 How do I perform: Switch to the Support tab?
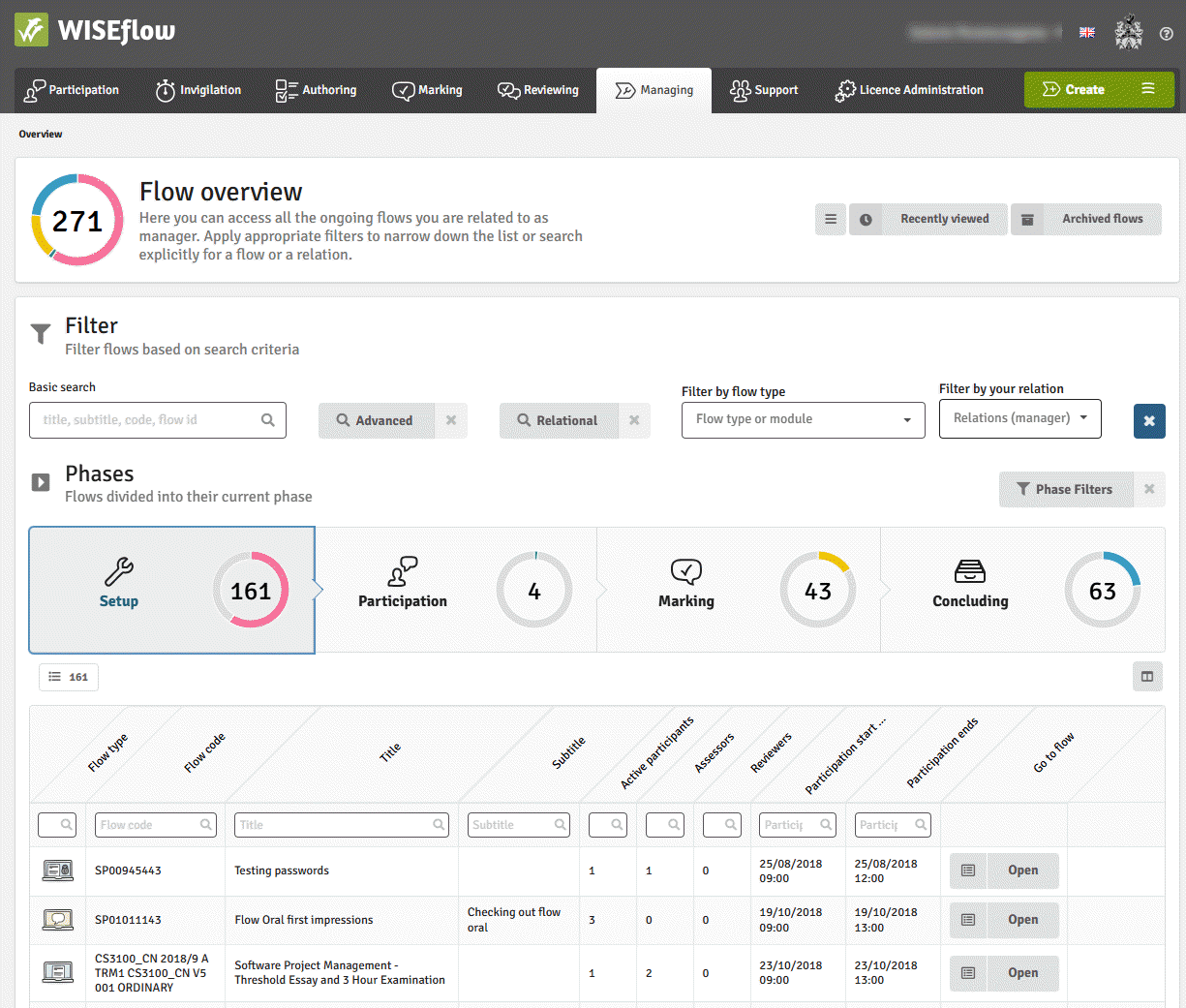764,90
